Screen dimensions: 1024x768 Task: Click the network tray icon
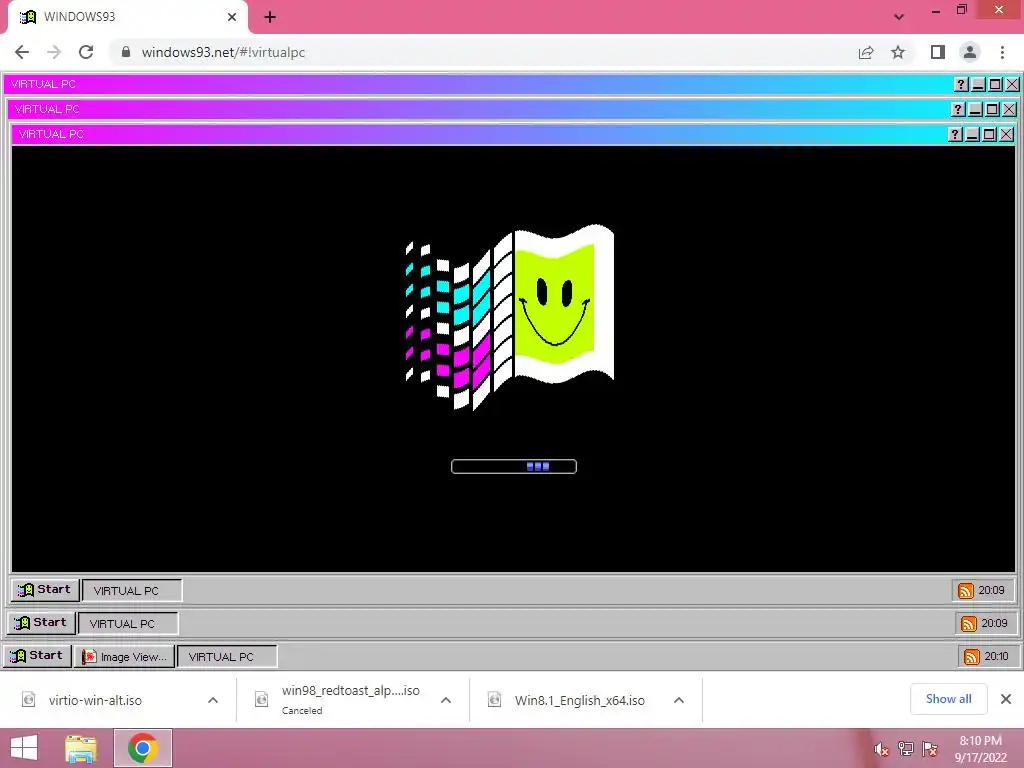906,749
